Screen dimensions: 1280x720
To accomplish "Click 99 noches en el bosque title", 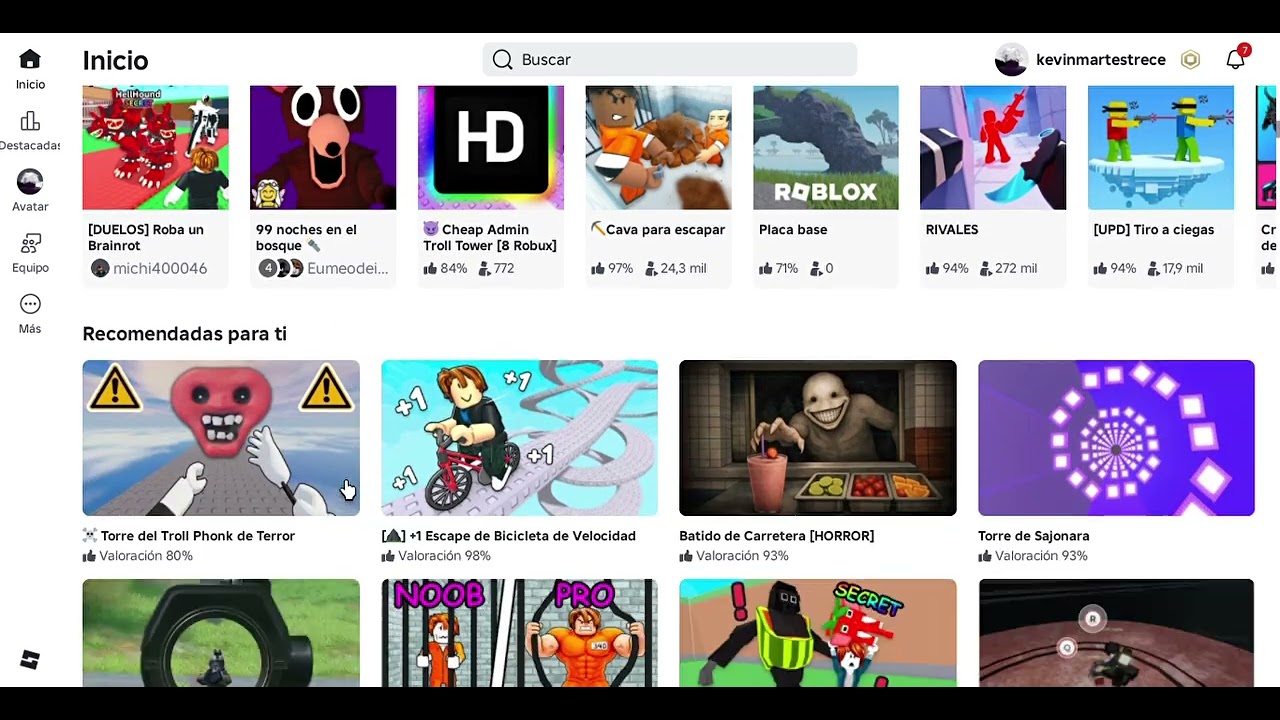I will (306, 237).
